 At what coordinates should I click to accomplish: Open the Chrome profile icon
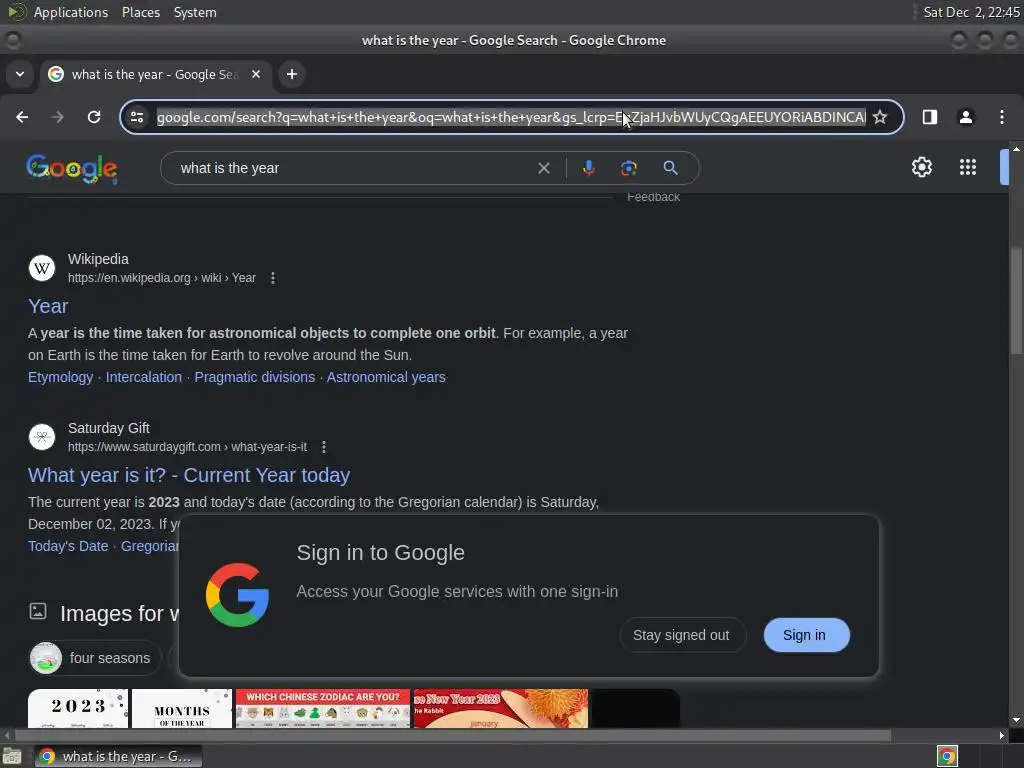(x=965, y=117)
